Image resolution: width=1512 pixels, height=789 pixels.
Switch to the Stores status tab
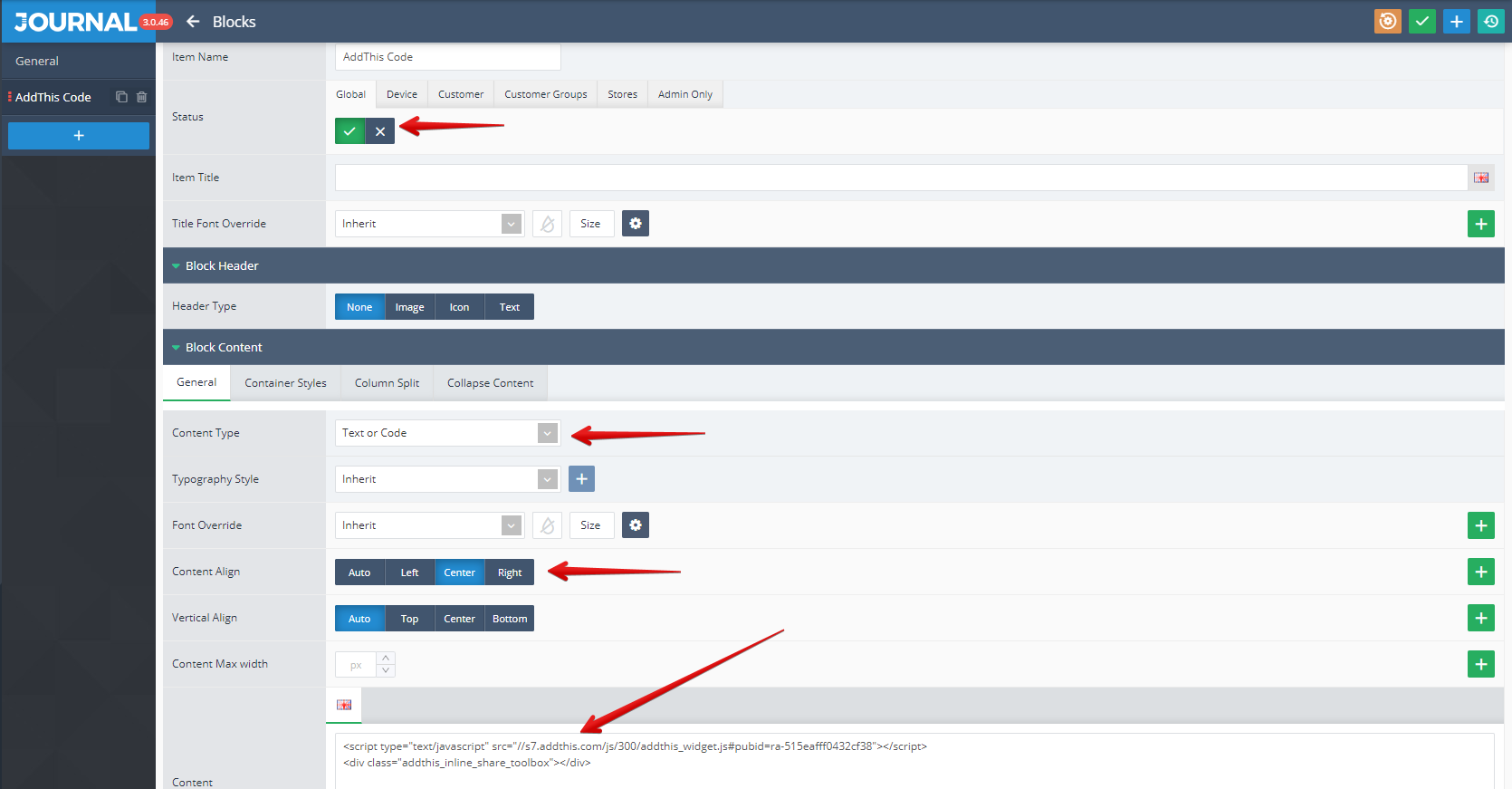pos(623,94)
